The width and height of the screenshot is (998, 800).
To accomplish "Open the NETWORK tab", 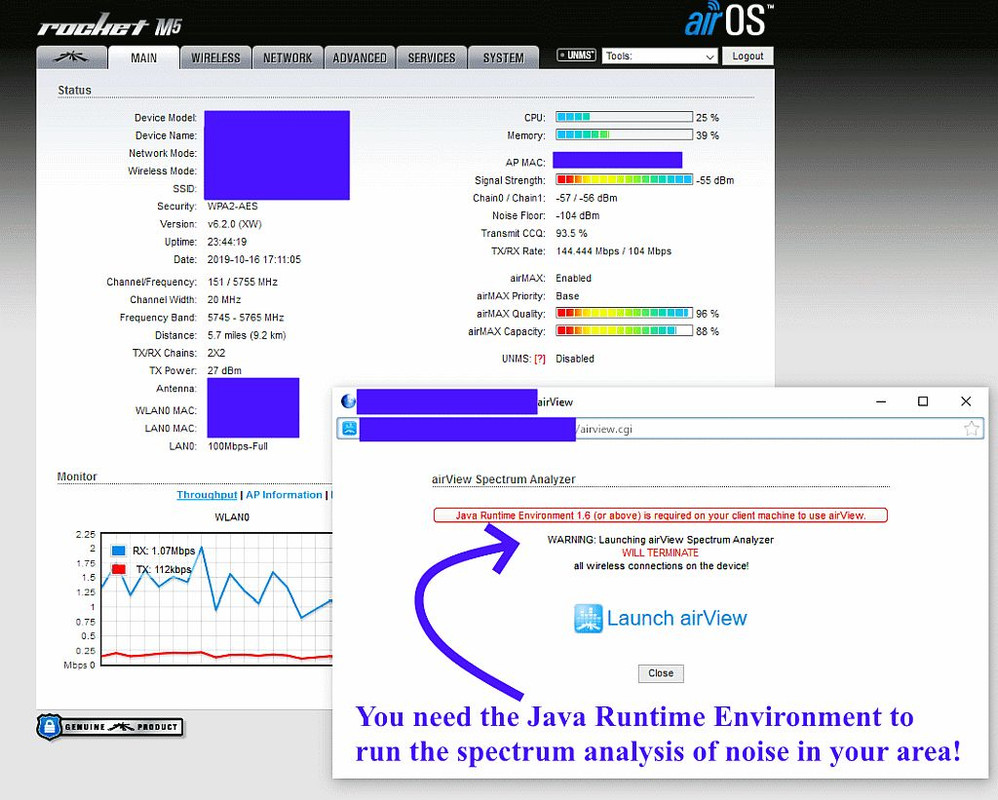I will (x=288, y=57).
